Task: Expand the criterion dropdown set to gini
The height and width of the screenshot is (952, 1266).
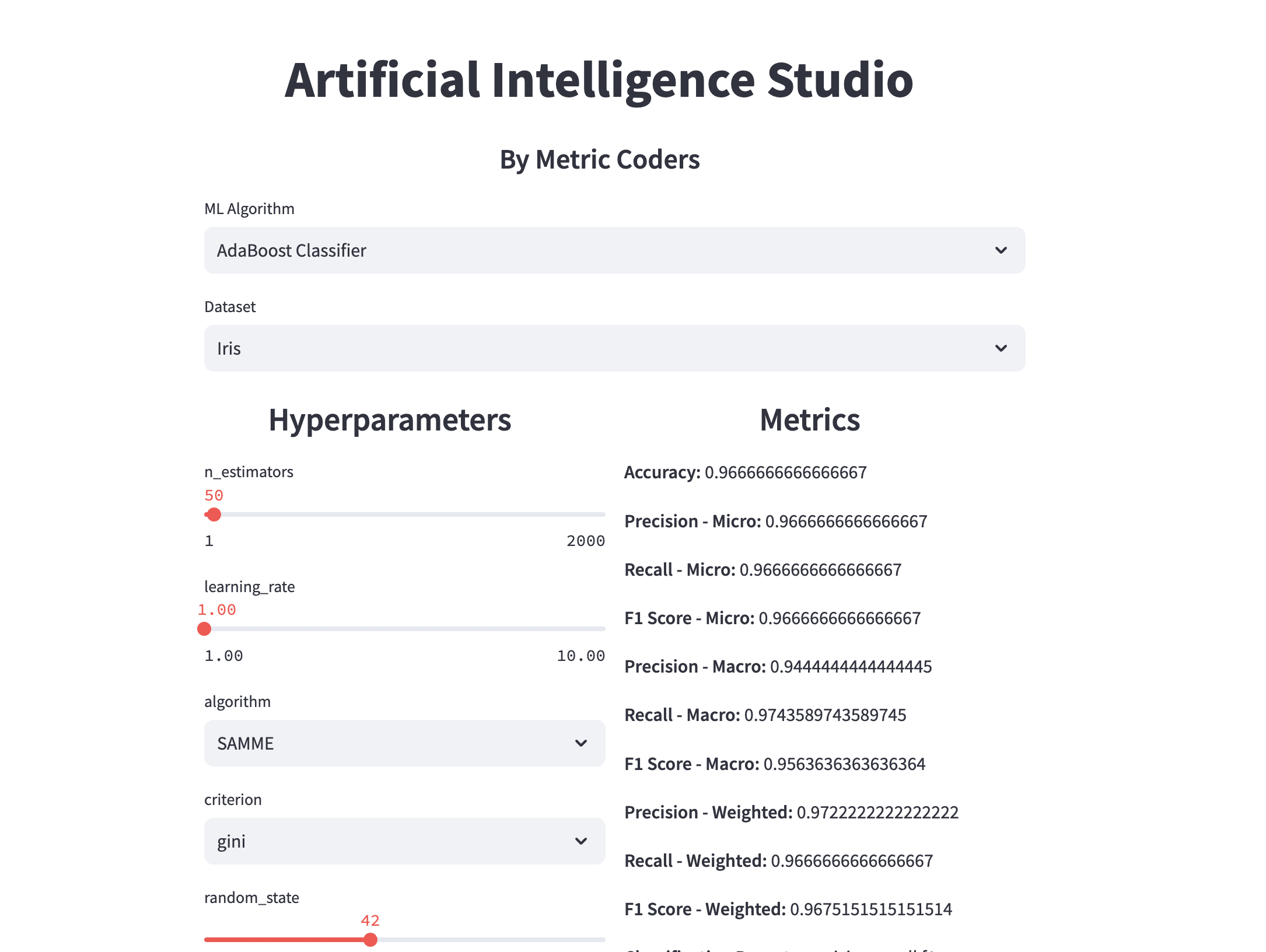Action: point(404,841)
